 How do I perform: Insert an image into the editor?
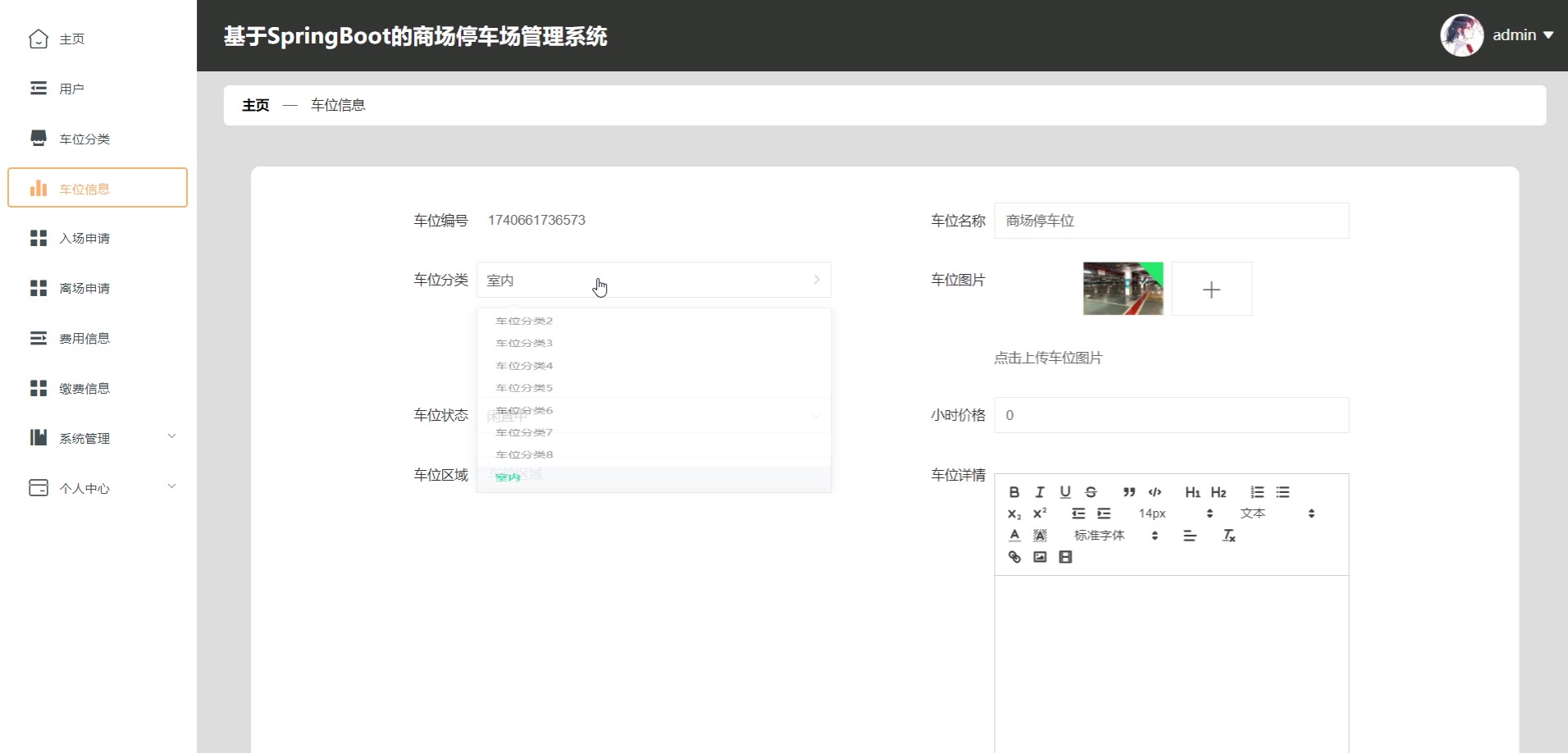[1040, 557]
